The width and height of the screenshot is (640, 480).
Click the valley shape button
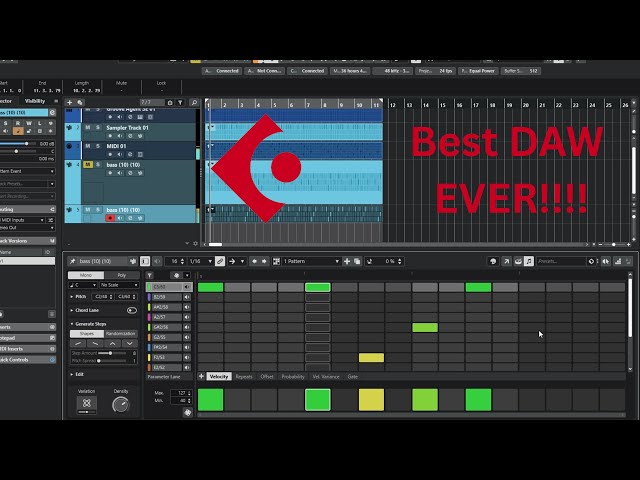(129, 343)
